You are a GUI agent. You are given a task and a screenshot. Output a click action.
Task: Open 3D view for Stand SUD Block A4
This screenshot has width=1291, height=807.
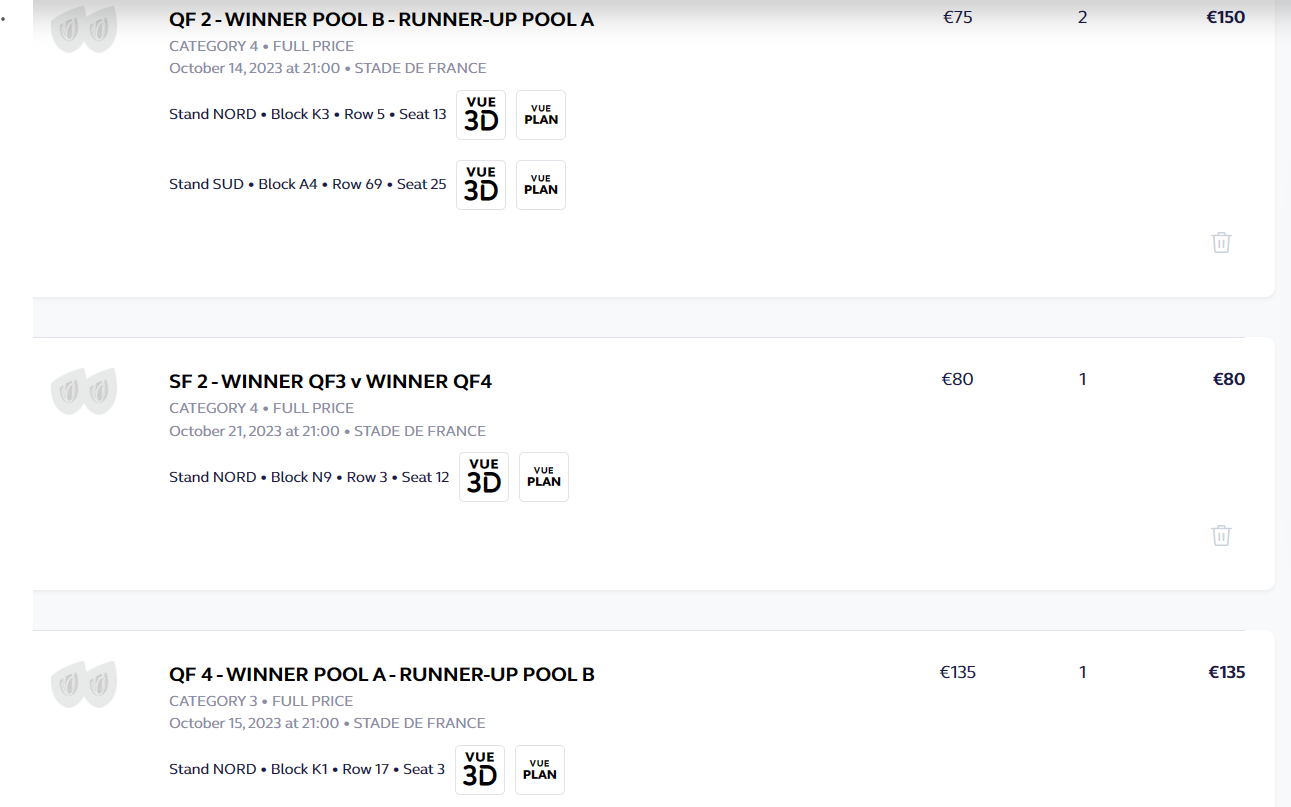click(x=481, y=185)
